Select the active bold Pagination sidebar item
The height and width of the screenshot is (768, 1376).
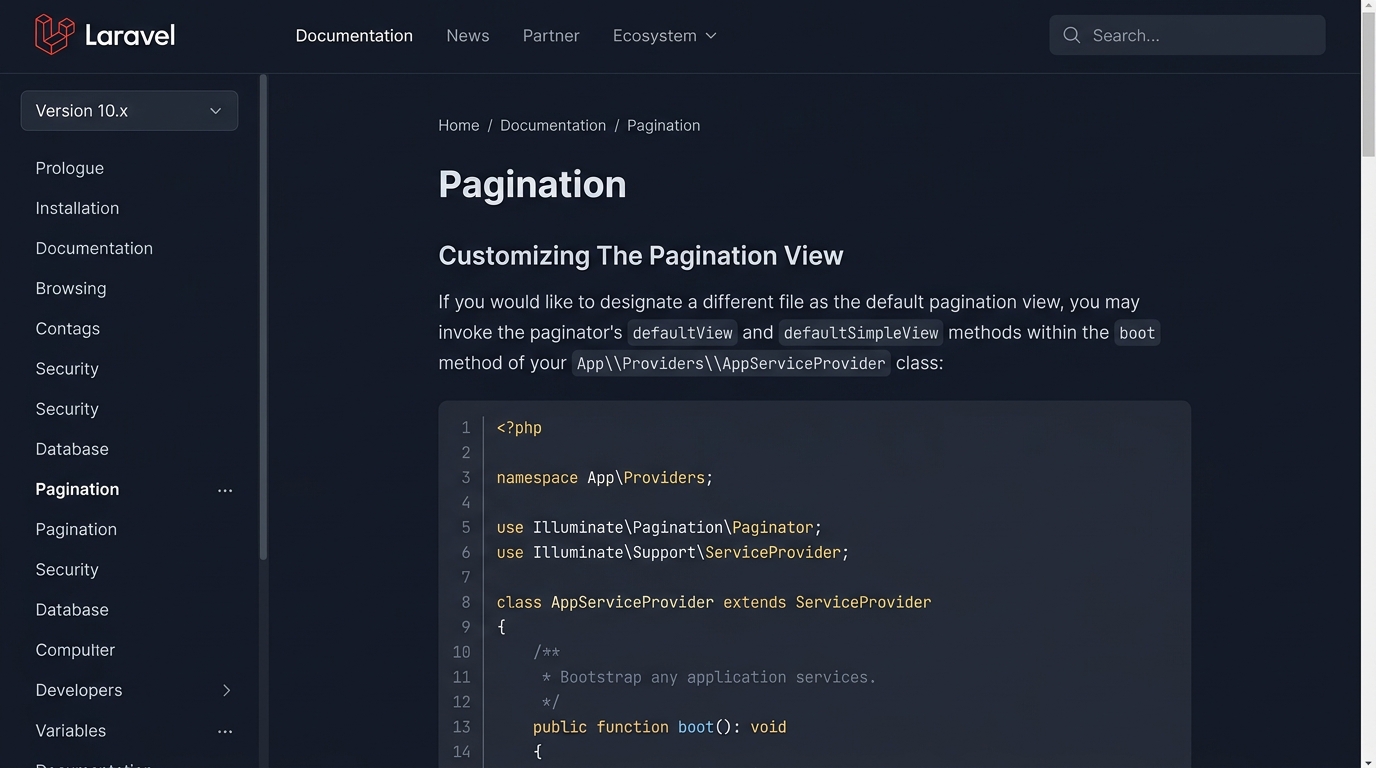tap(77, 489)
